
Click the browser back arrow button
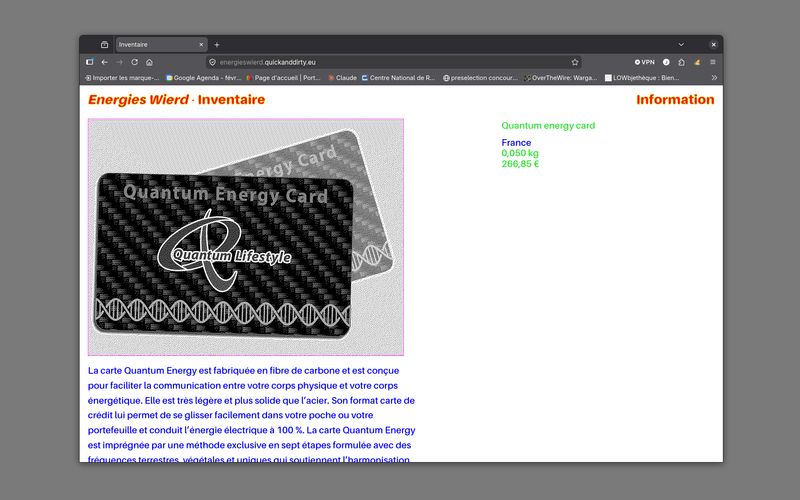pos(104,62)
